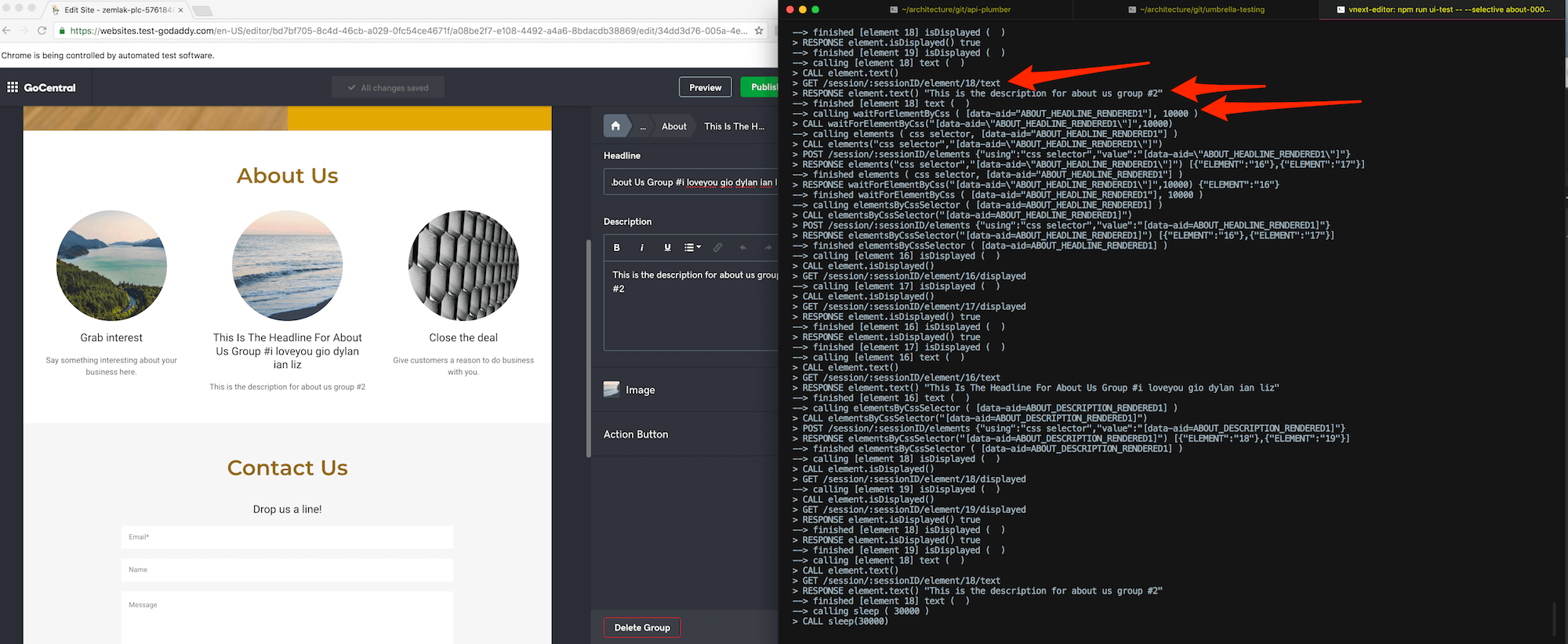Open the Image settings row
This screenshot has width=1568, height=644.
click(684, 389)
